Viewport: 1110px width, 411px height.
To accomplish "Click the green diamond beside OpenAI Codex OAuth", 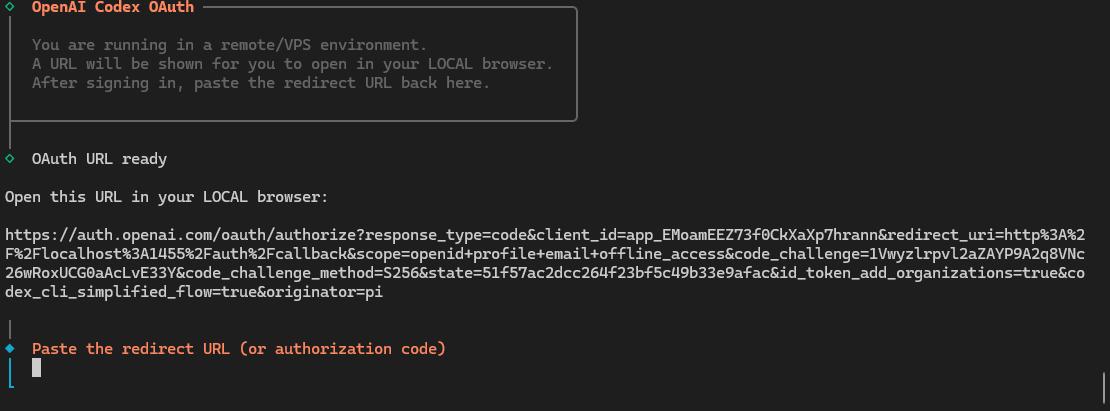I will click(x=10, y=7).
